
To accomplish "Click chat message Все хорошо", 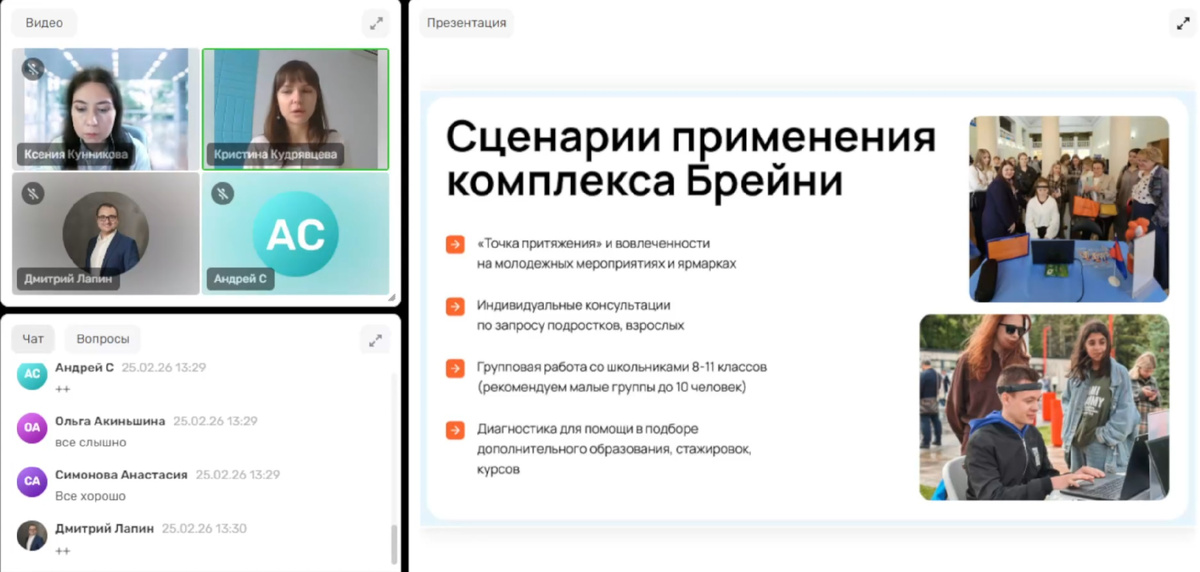I will (90, 496).
